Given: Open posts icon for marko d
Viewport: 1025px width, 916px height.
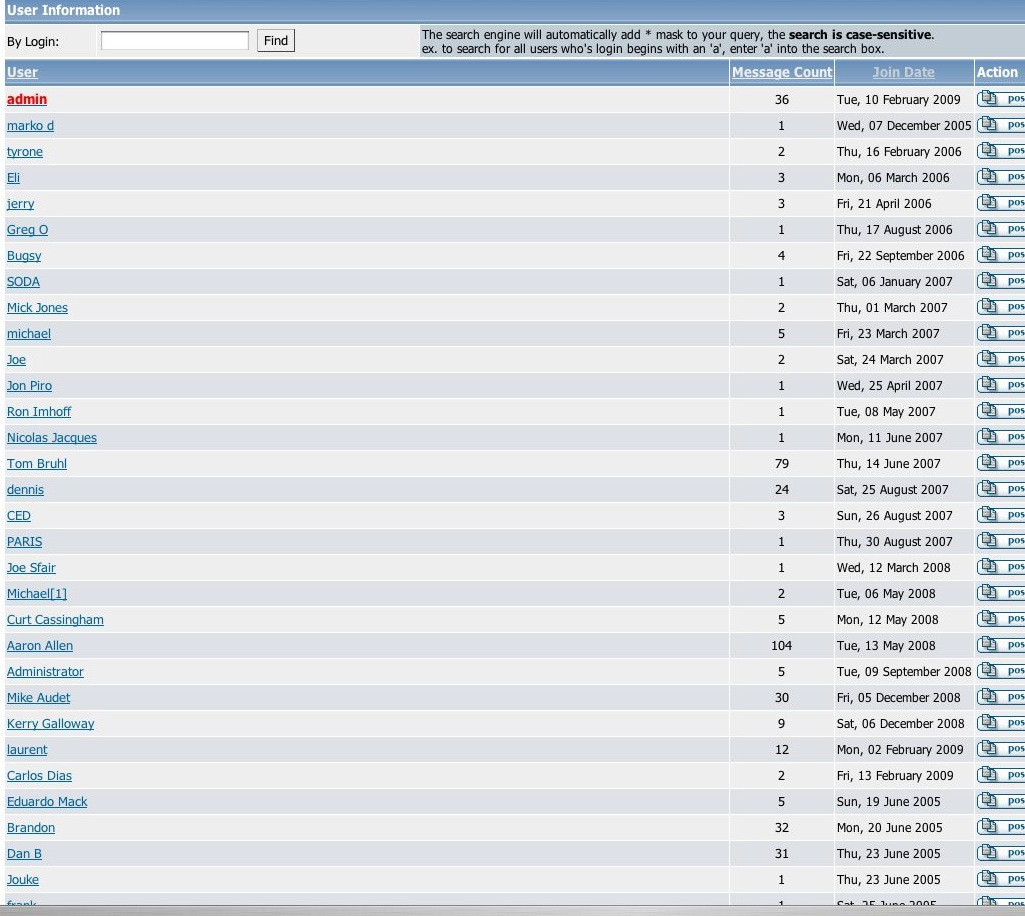Looking at the screenshot, I should pos(1001,125).
